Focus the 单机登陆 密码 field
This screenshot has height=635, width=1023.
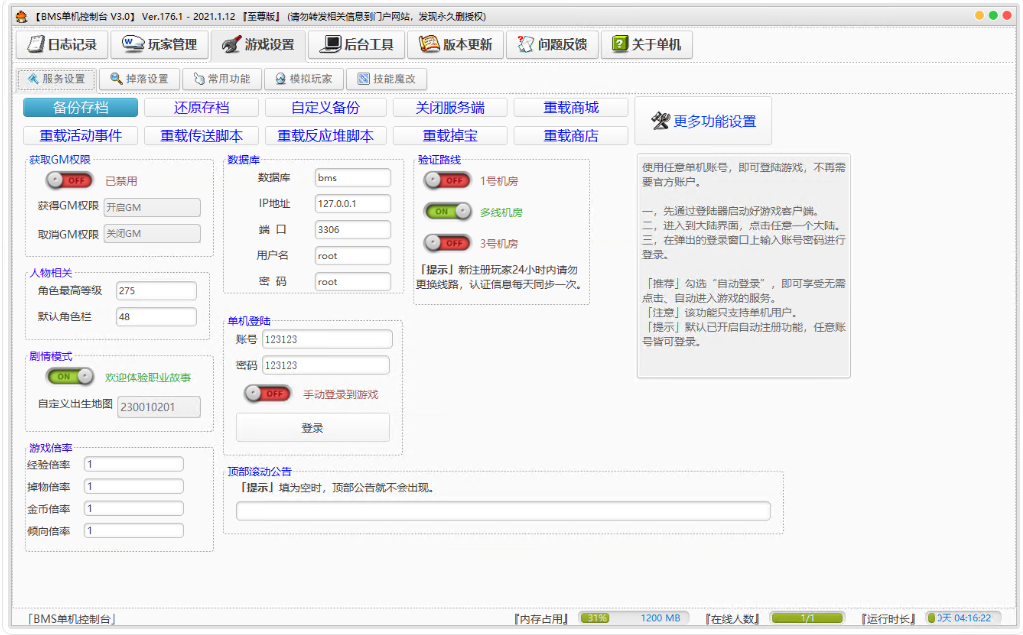point(326,365)
